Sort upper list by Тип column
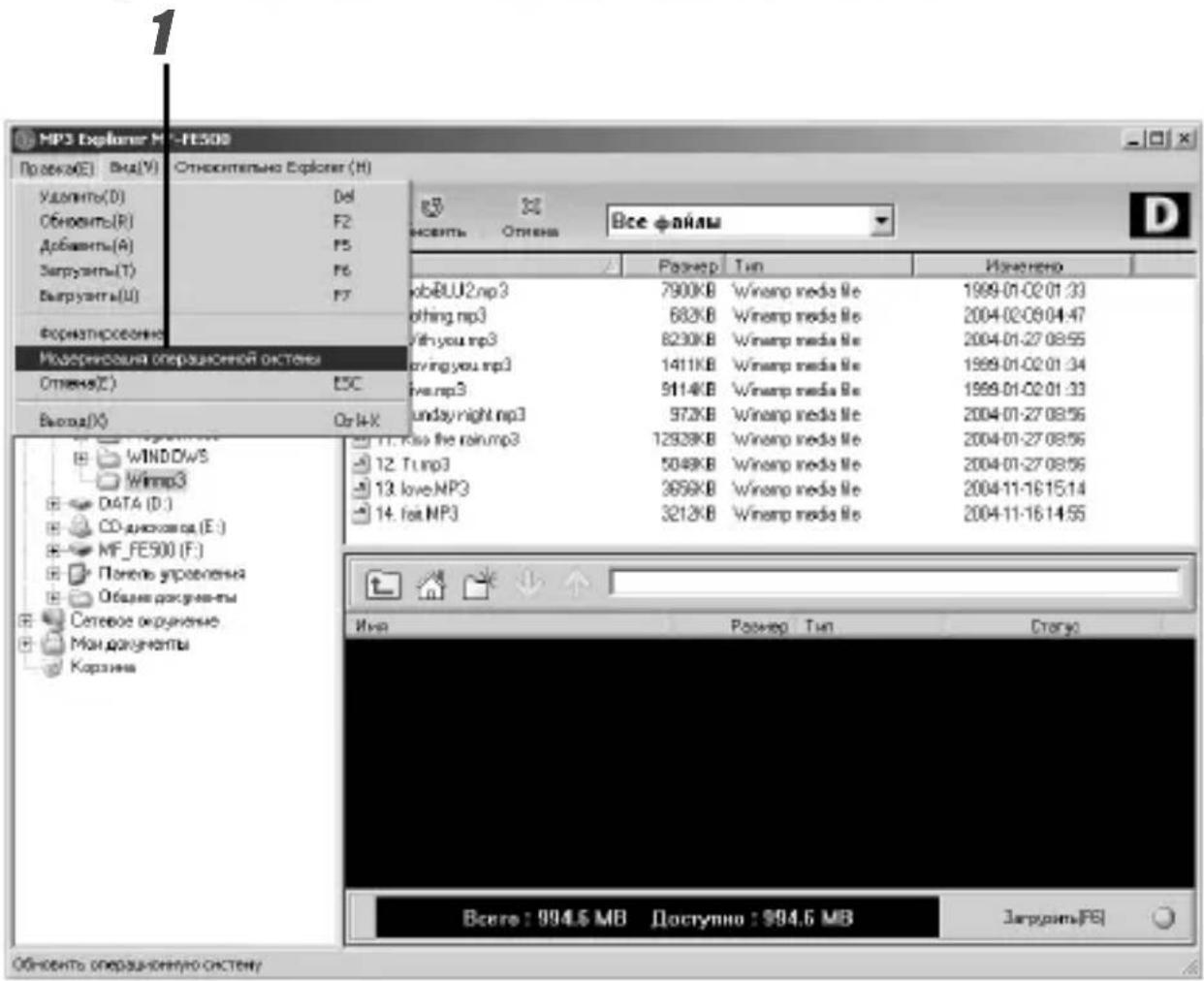Viewport: 1204px width, 981px height. coord(818,265)
